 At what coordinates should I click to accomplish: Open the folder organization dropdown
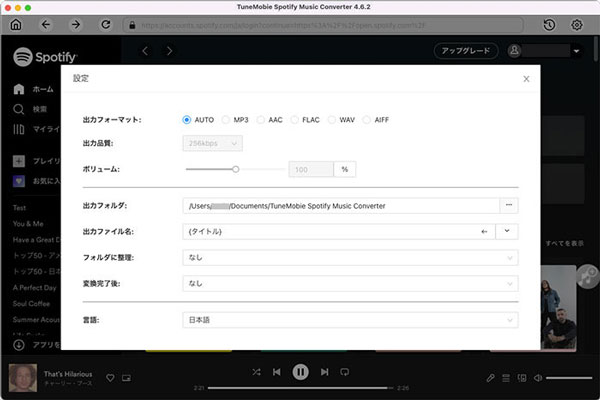[350, 258]
